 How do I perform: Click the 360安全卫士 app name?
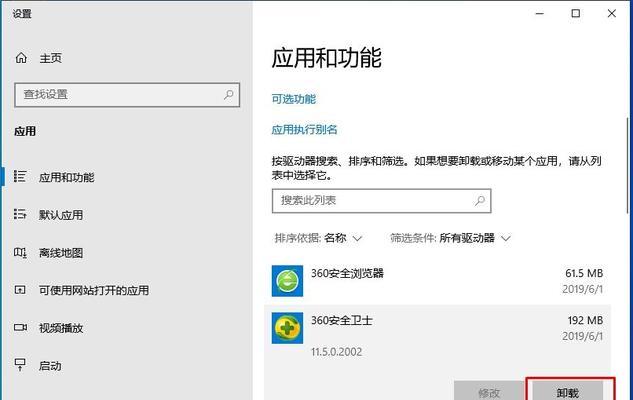[342, 320]
